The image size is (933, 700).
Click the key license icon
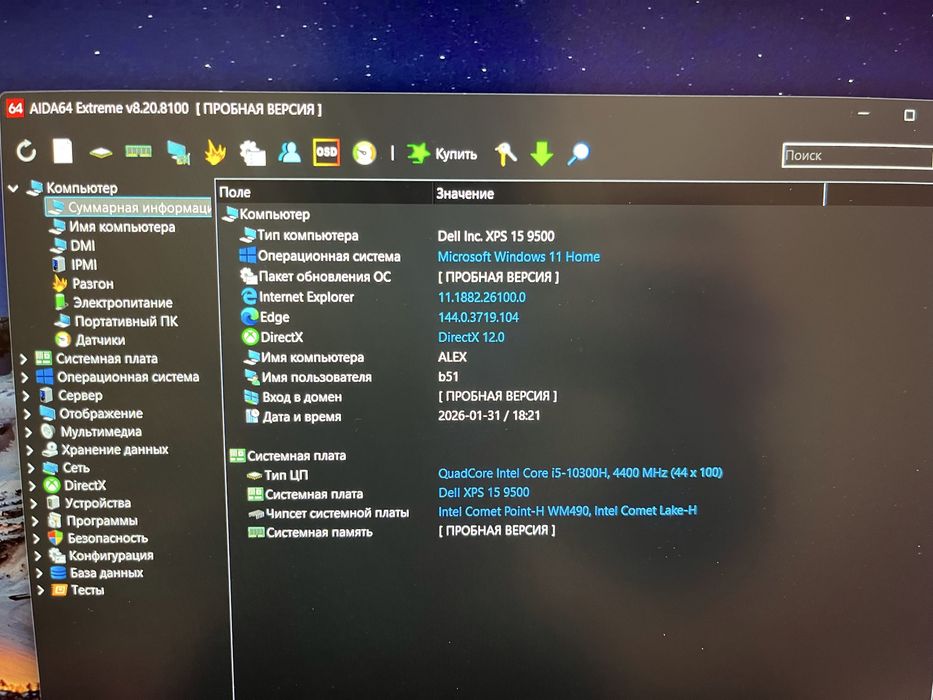(505, 154)
